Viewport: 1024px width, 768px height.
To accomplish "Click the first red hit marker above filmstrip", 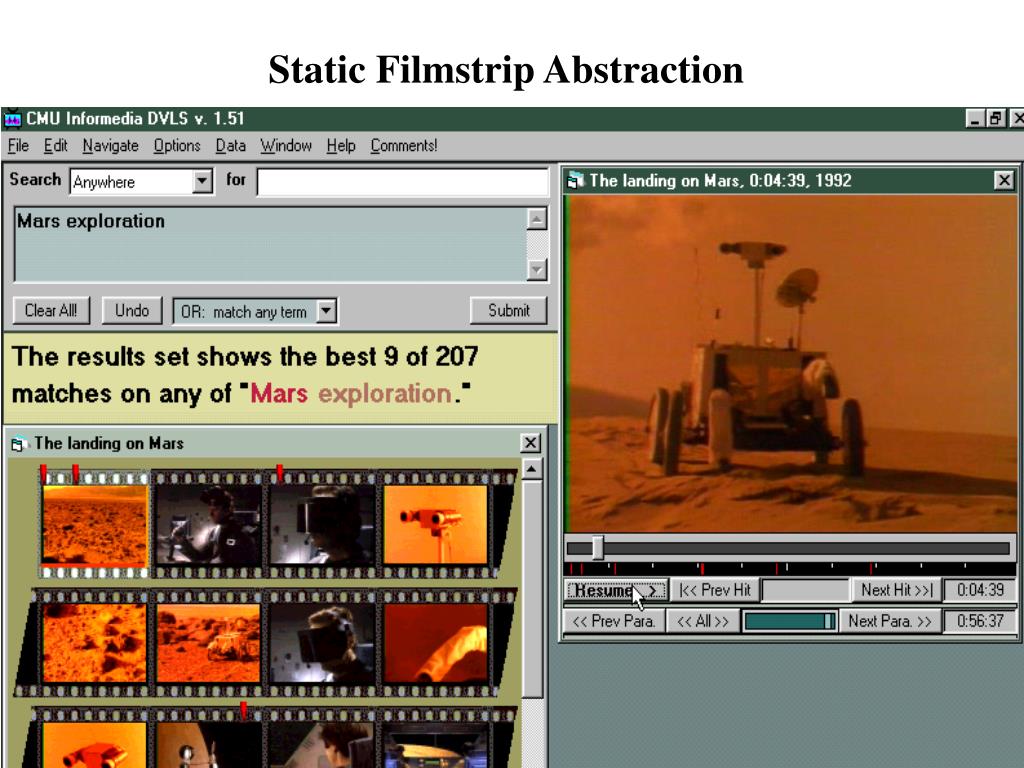I will (44, 473).
